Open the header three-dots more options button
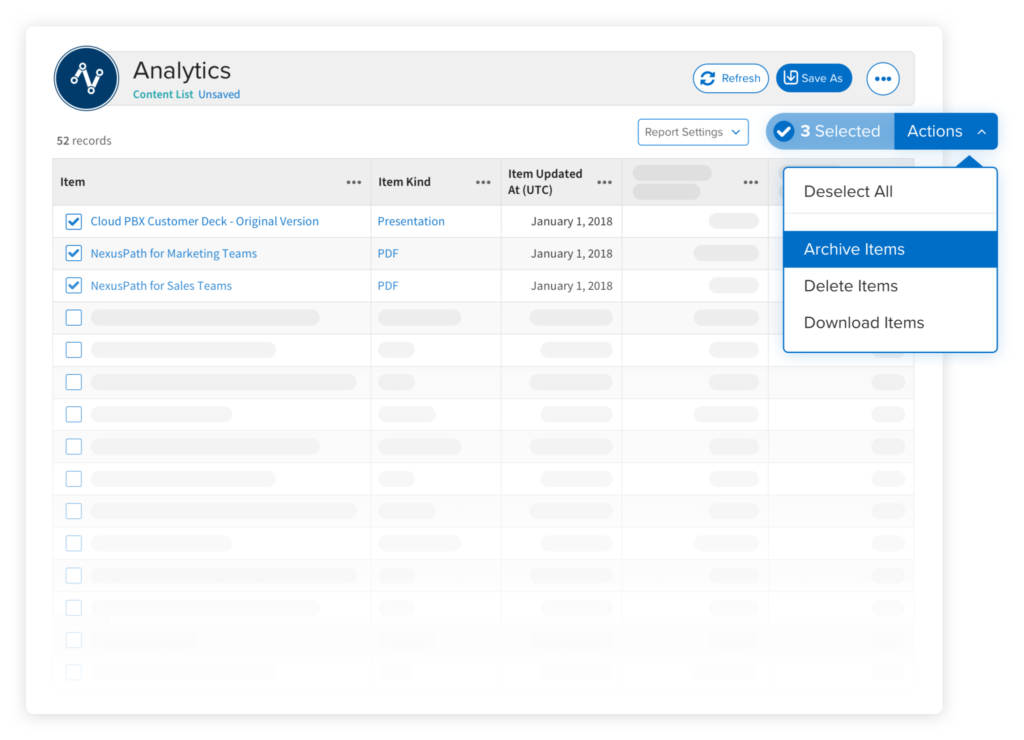This screenshot has width=1024, height=740. click(x=882, y=79)
